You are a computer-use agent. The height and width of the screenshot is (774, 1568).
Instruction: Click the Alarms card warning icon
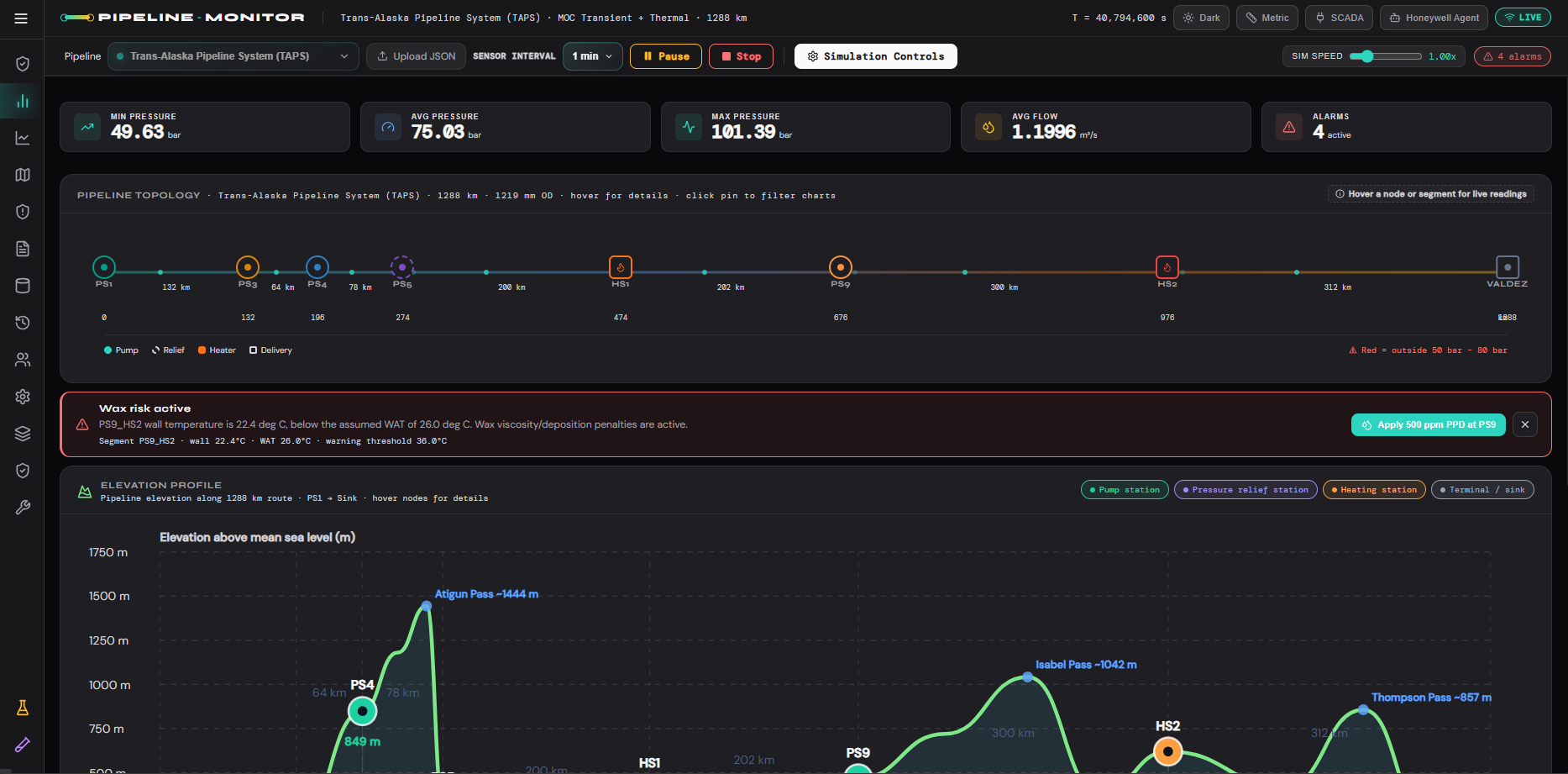(1289, 127)
